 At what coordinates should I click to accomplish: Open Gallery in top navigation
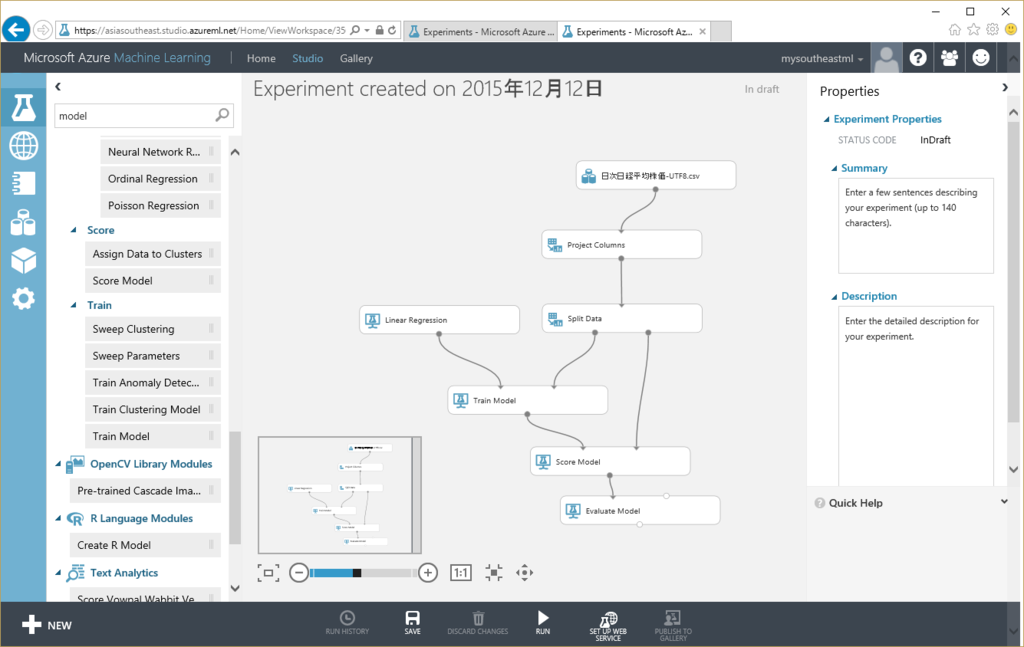(x=356, y=58)
